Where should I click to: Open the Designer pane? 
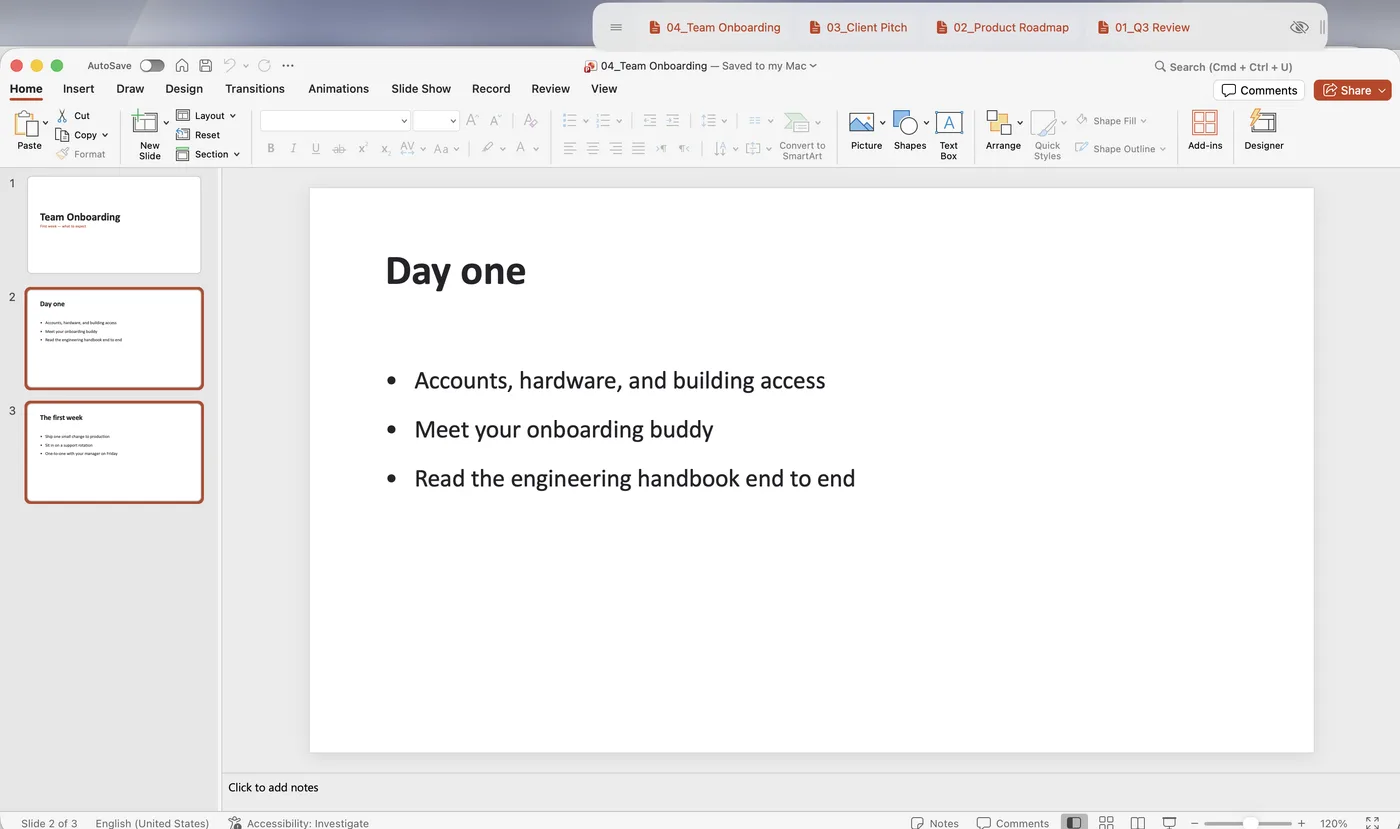[1264, 131]
